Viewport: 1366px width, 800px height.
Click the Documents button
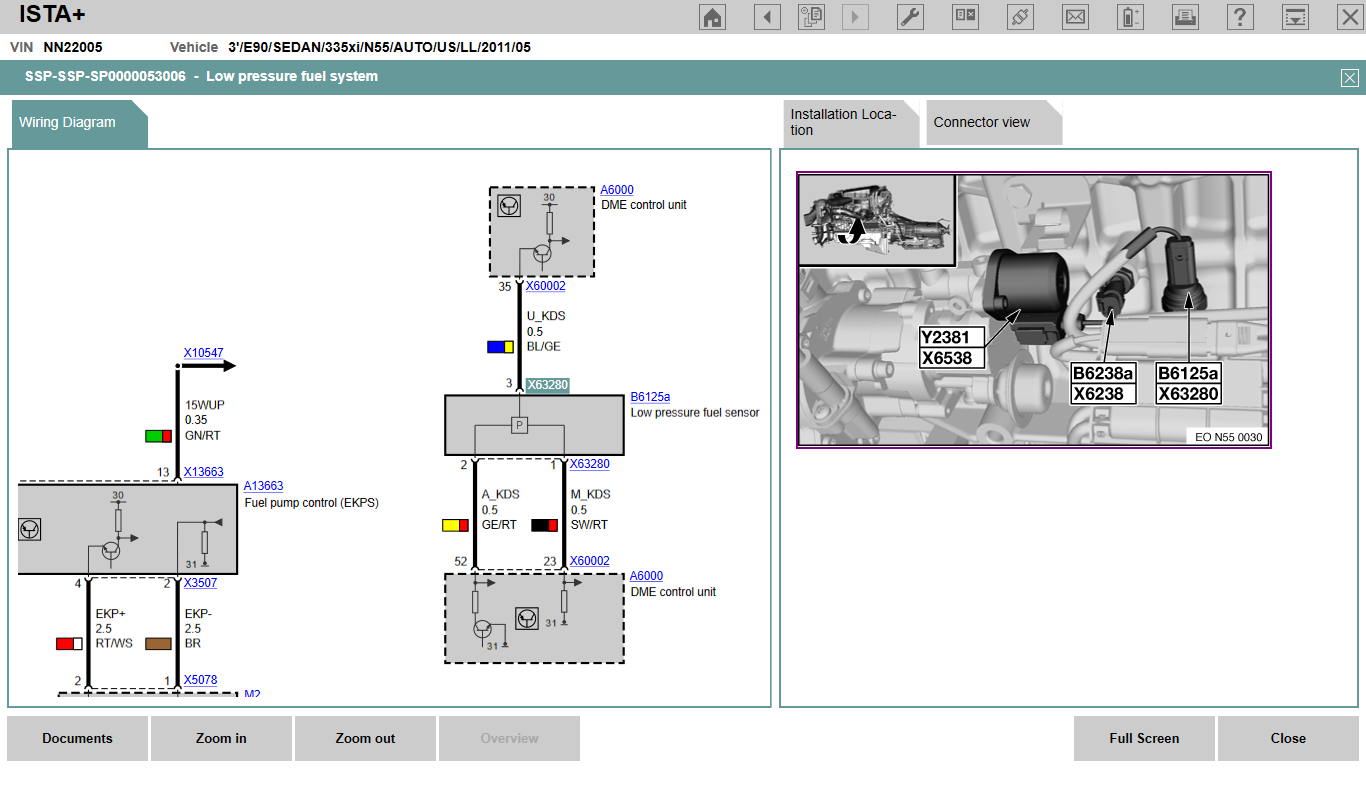tap(78, 739)
